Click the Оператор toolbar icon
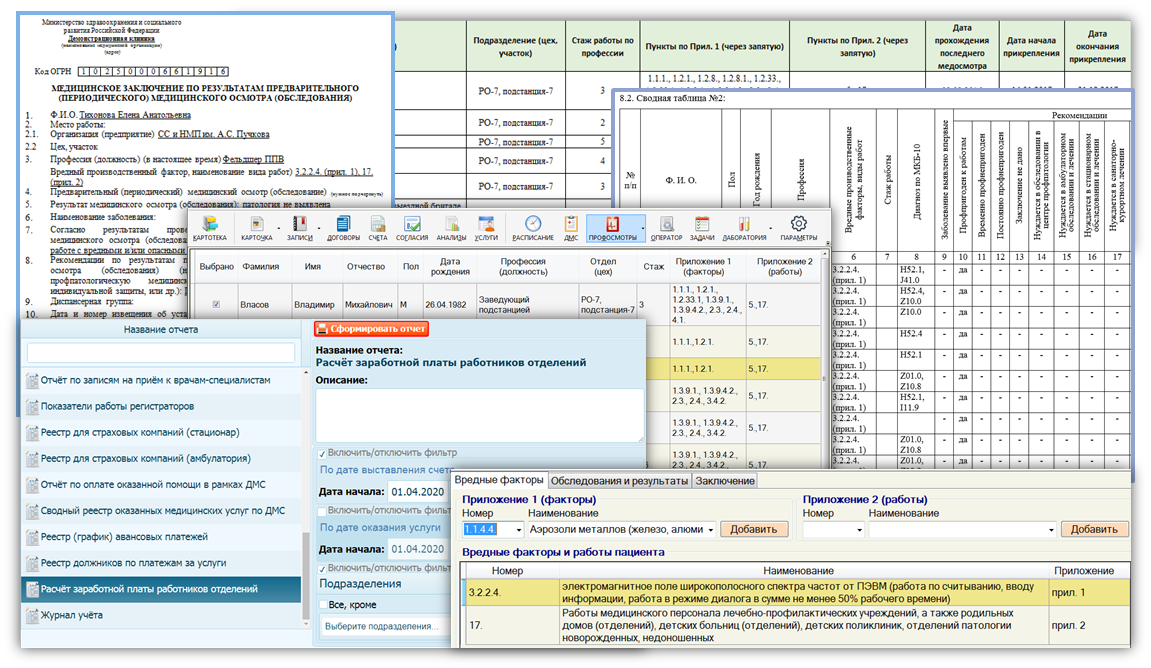 [x=666, y=227]
